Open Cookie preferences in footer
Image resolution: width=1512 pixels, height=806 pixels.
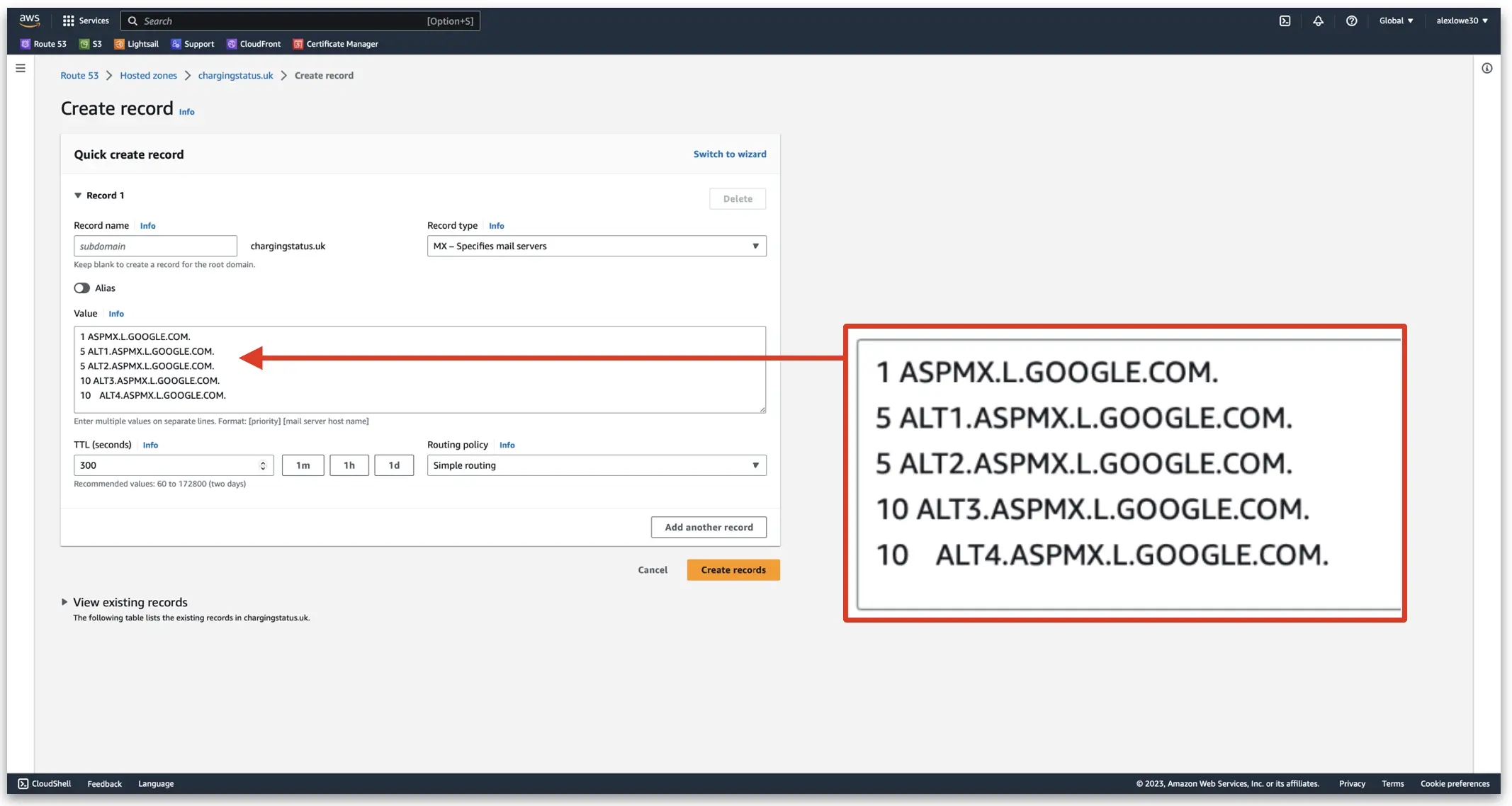1455,783
